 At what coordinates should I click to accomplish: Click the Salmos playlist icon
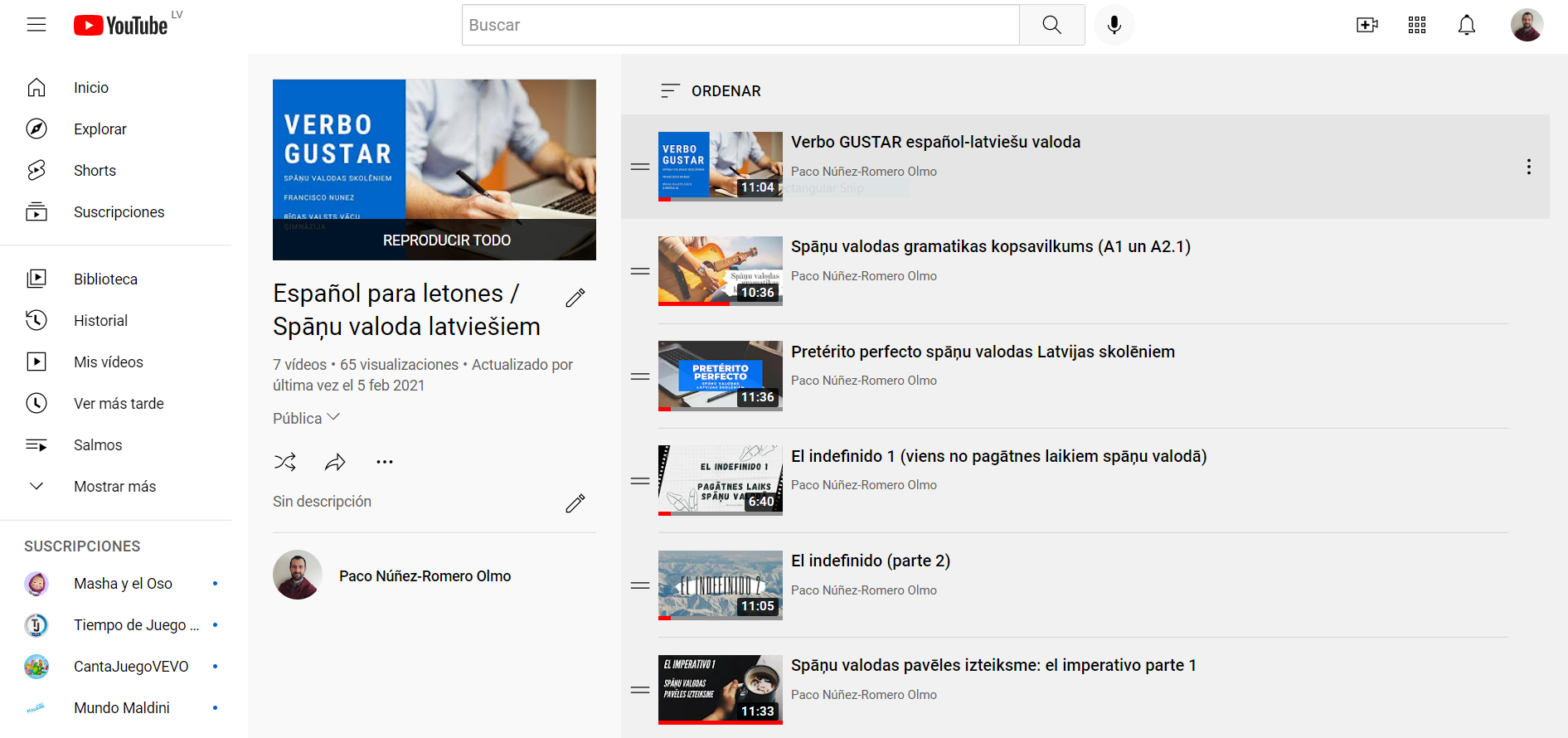point(36,444)
